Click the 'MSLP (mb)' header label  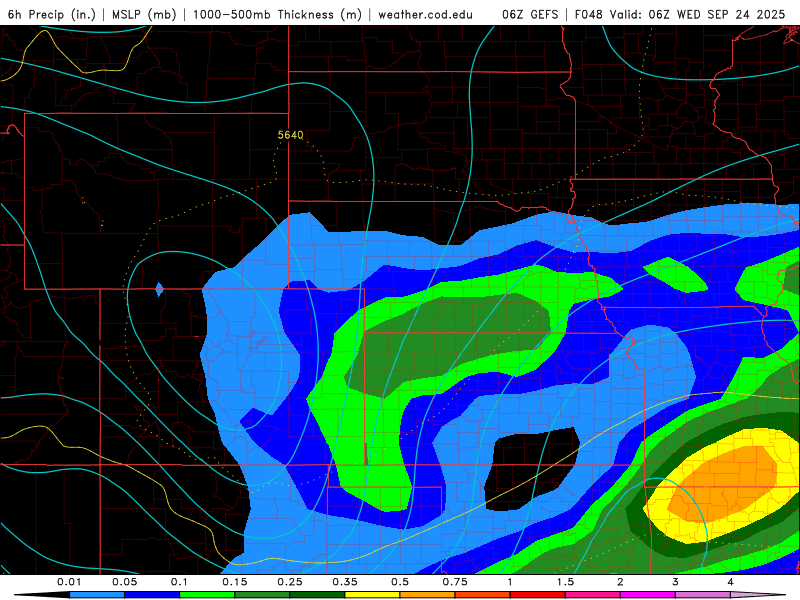144,14
